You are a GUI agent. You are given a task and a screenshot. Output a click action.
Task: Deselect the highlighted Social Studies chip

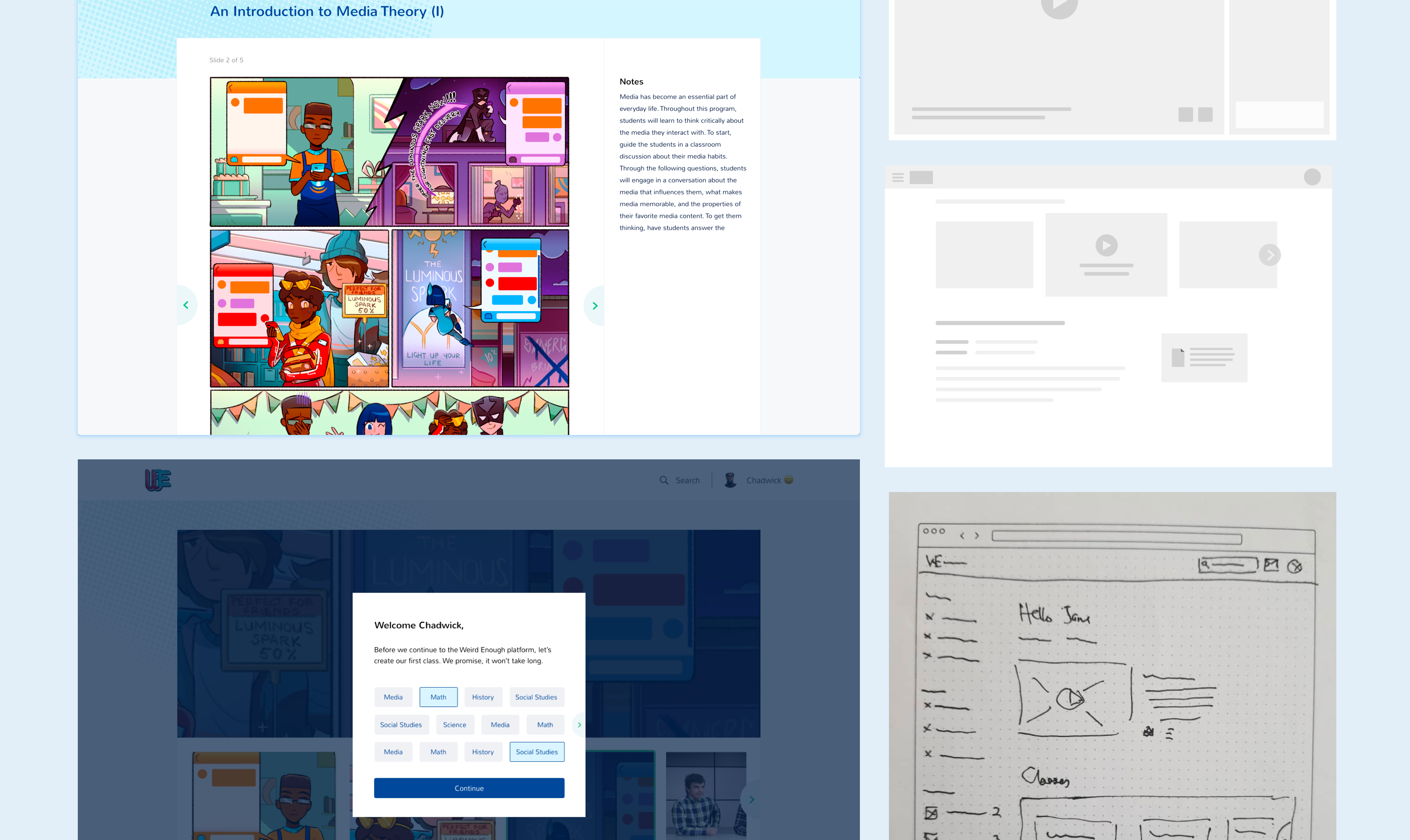click(x=537, y=752)
